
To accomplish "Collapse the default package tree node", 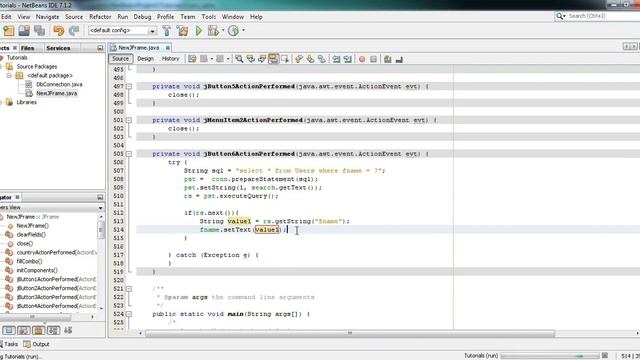I will (x=9, y=76).
